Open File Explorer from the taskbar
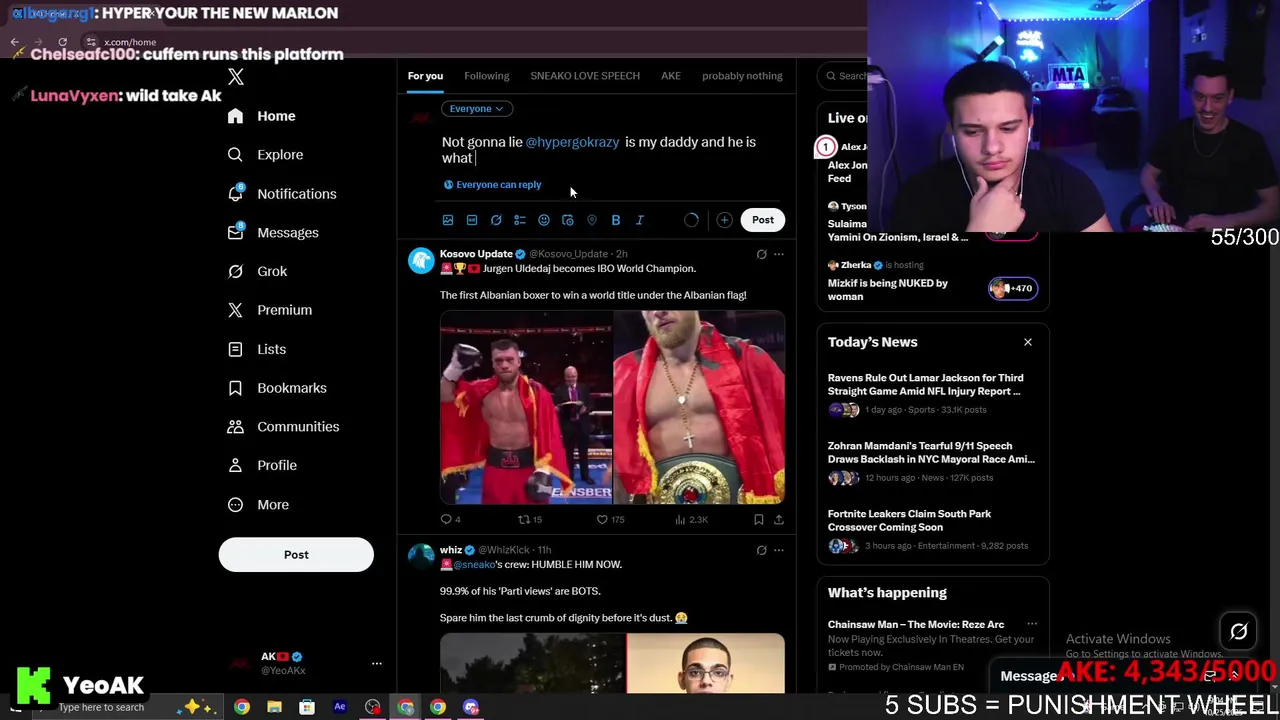This screenshot has height=720, width=1280. [274, 708]
